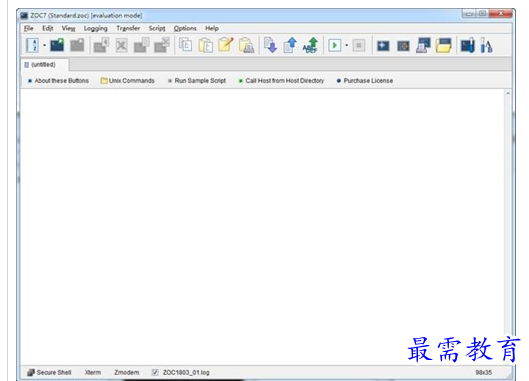
Task: Click the monitor with printer icon
Action: tap(423, 45)
